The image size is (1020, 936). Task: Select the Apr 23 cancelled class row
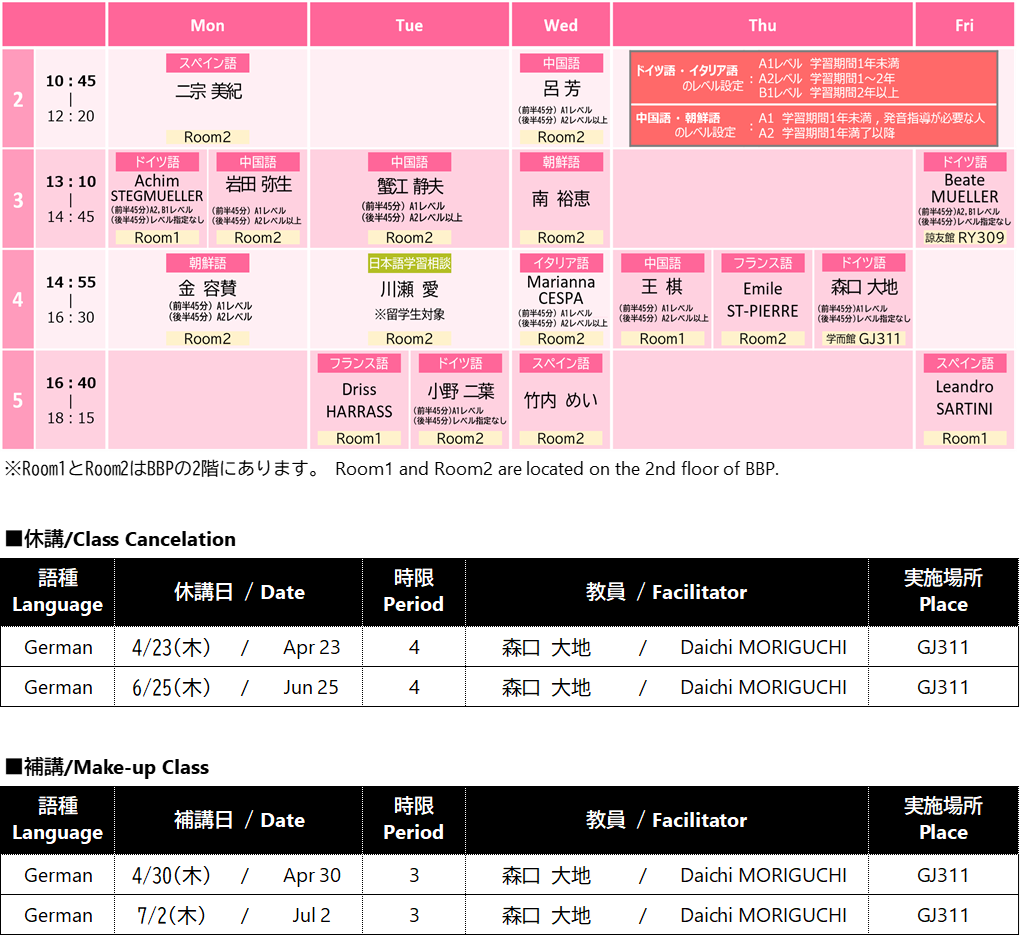(x=510, y=647)
